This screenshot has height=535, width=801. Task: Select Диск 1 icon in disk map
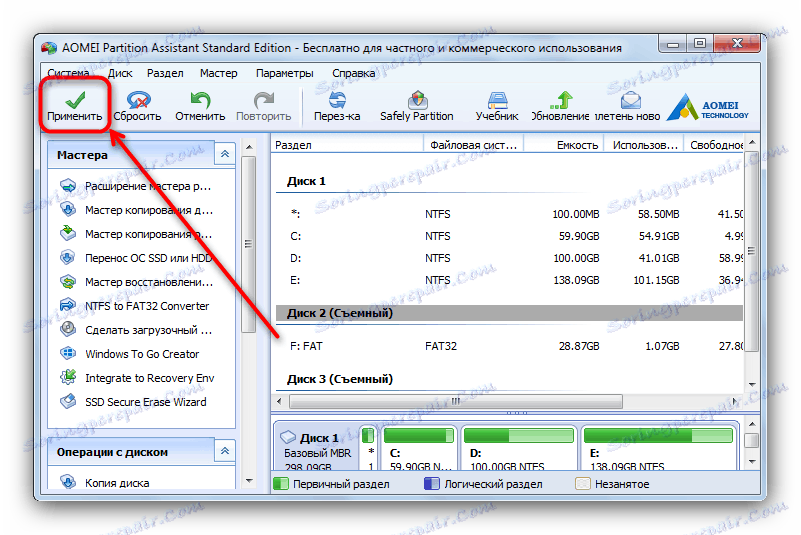click(x=288, y=437)
